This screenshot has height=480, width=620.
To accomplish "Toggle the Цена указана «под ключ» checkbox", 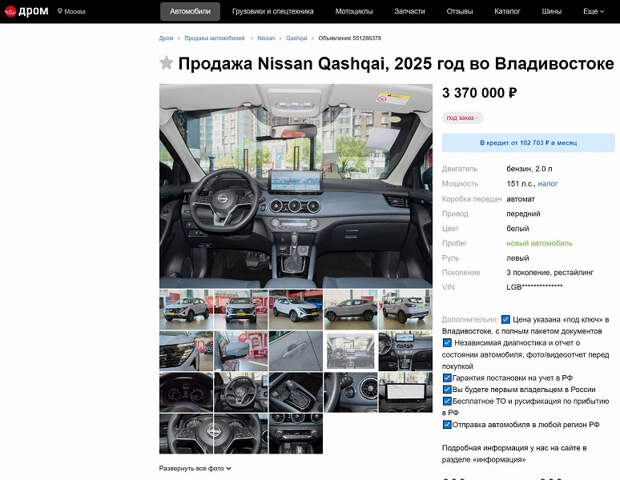I will tap(505, 319).
